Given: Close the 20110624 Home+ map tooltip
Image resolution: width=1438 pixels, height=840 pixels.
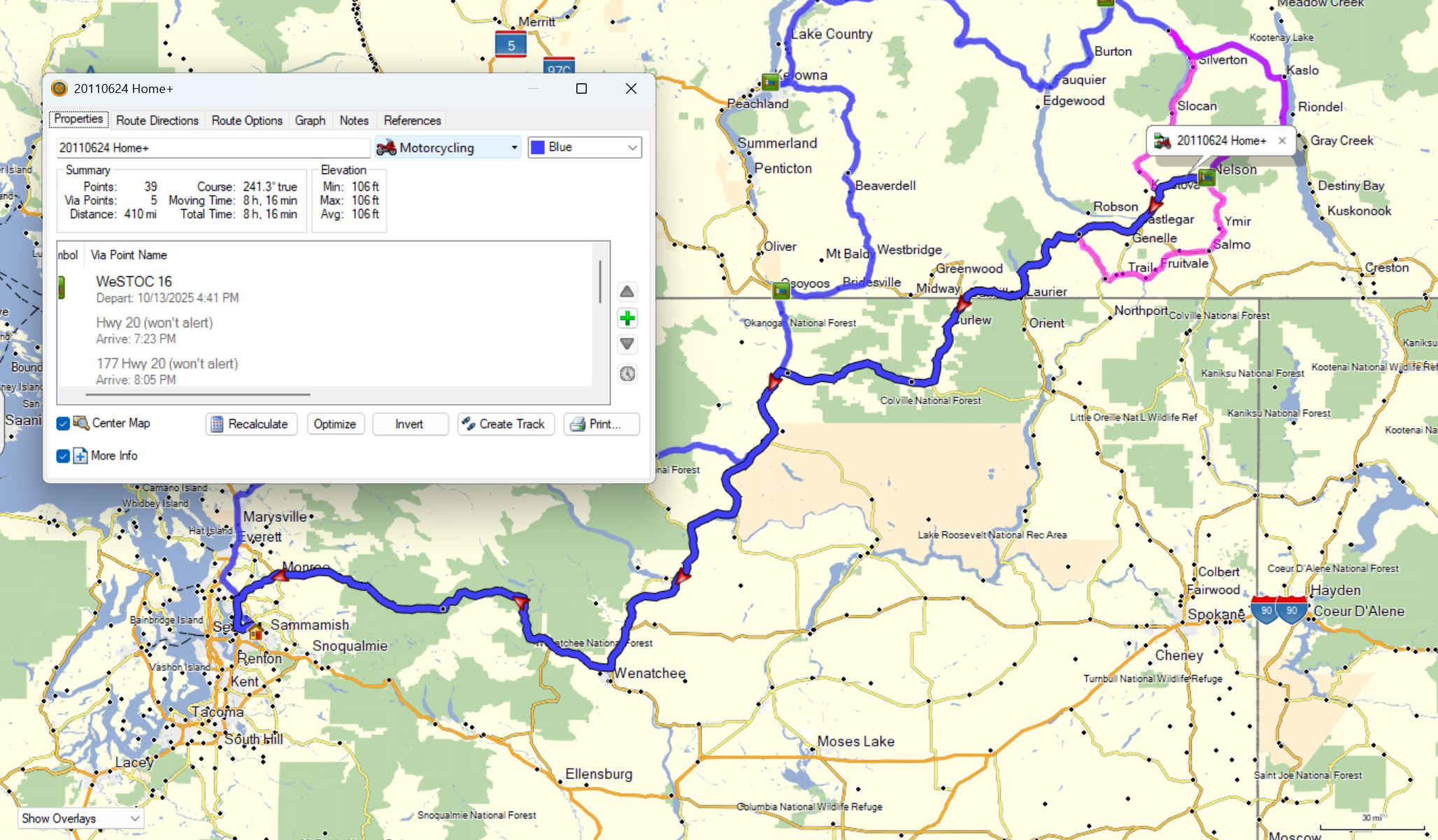Looking at the screenshot, I should point(1282,141).
